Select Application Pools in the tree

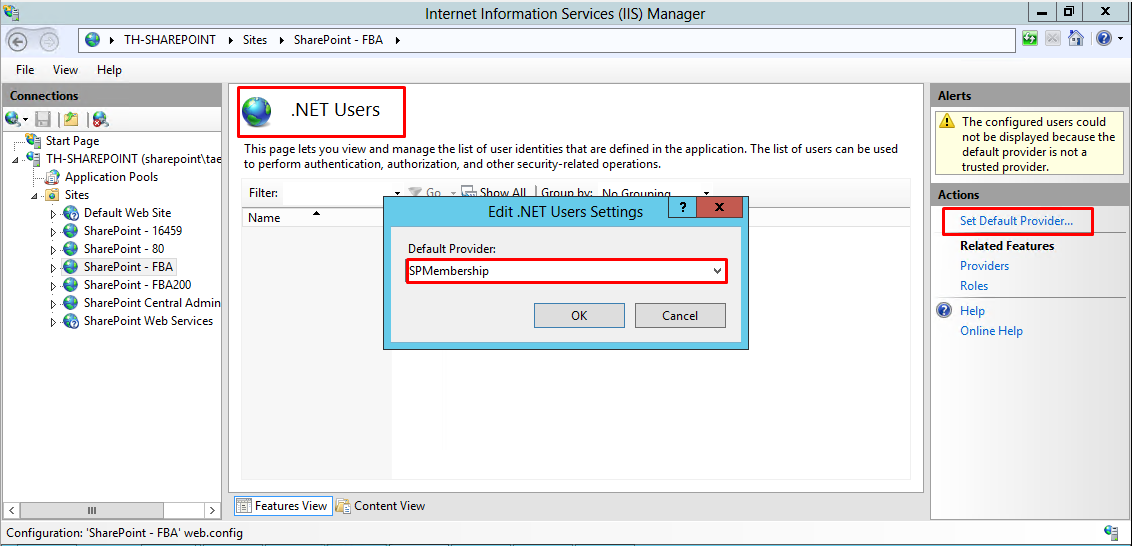point(111,177)
